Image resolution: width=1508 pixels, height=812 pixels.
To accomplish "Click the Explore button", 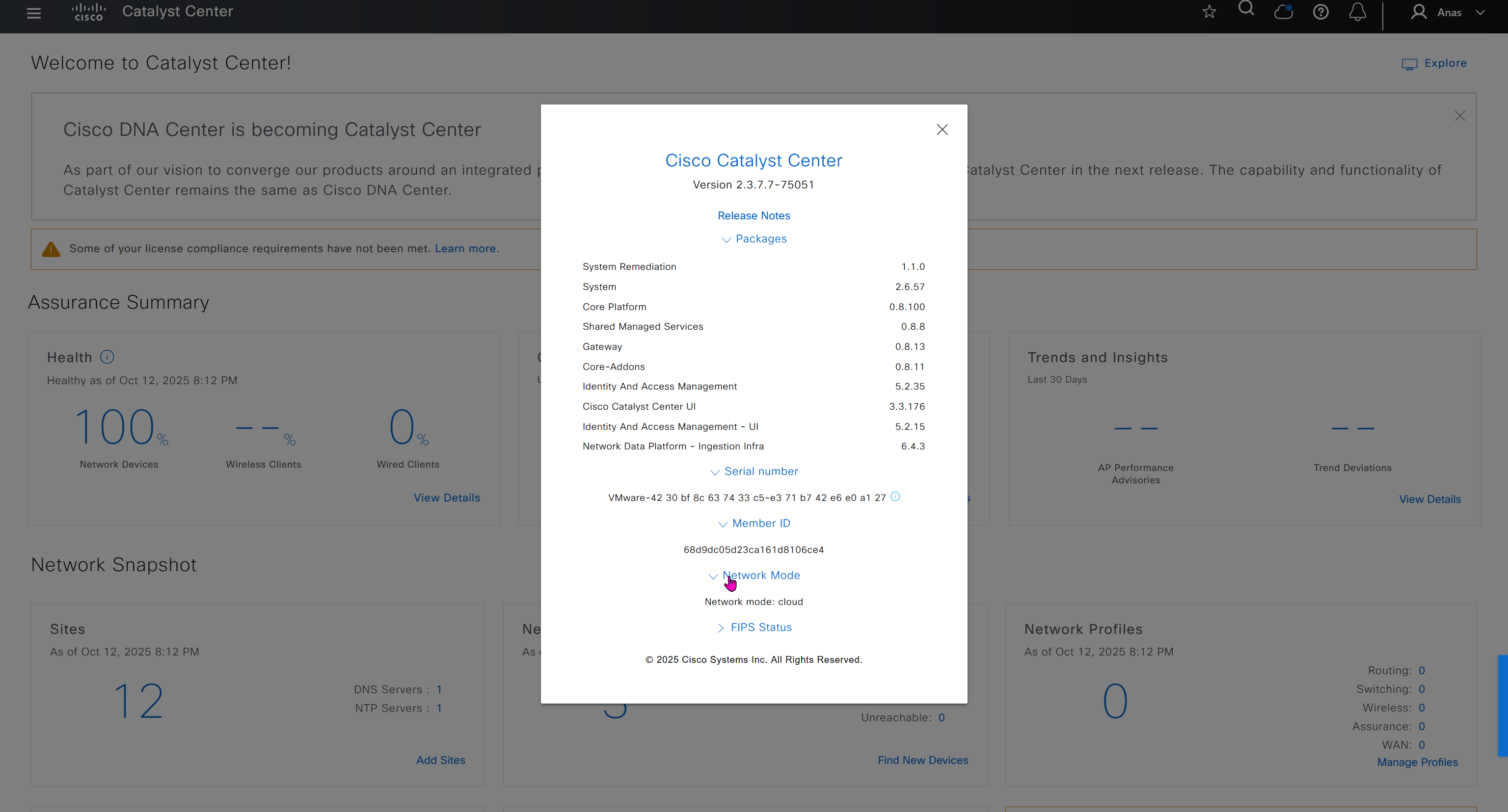I will coord(1434,63).
